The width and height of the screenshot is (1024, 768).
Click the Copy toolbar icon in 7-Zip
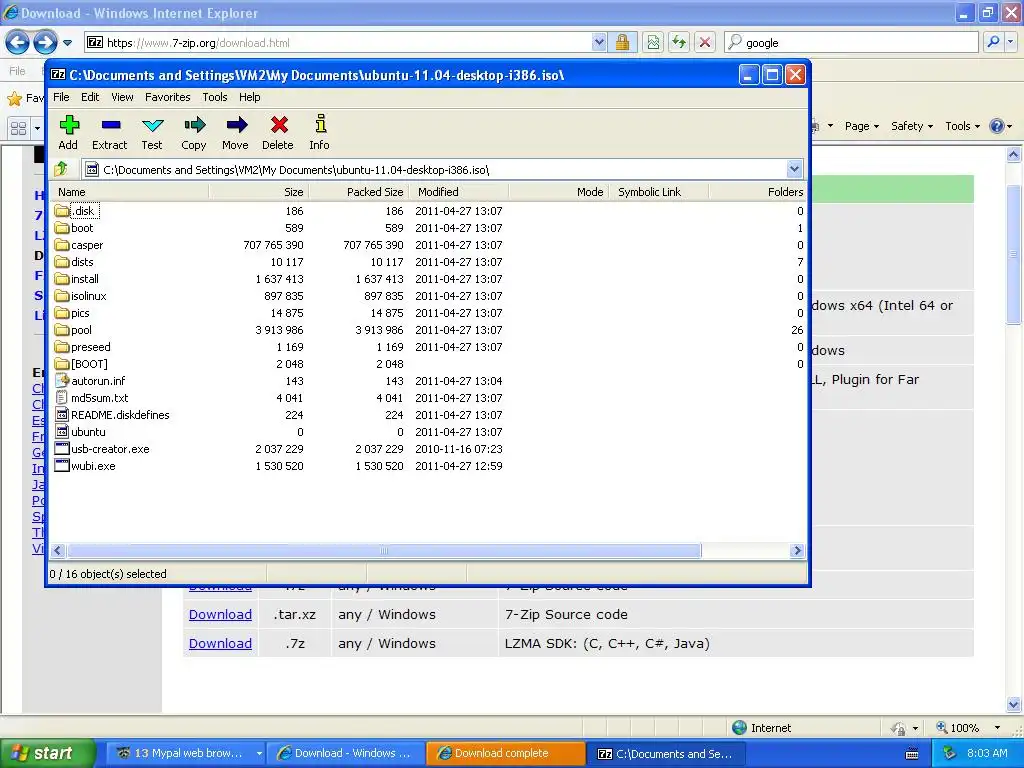pos(194,124)
